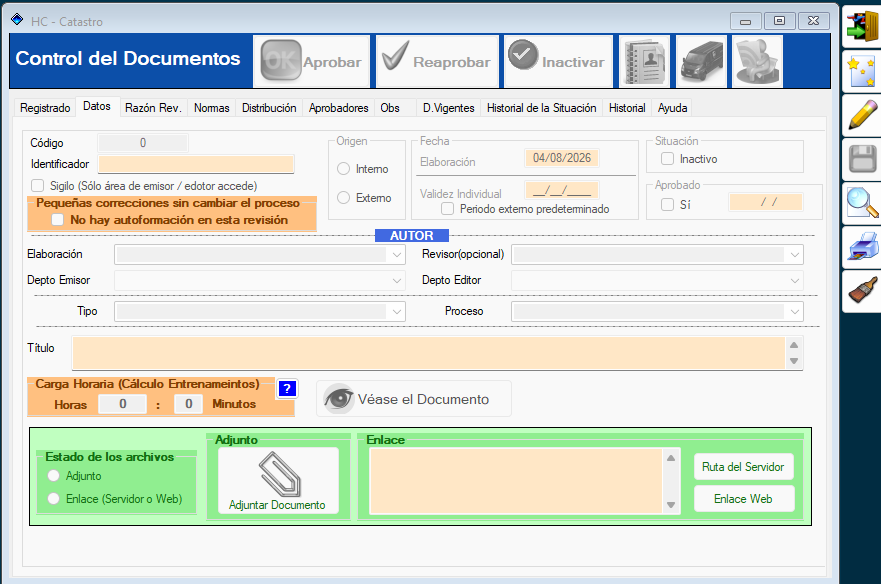Click the Aprobar OK button

click(x=311, y=61)
